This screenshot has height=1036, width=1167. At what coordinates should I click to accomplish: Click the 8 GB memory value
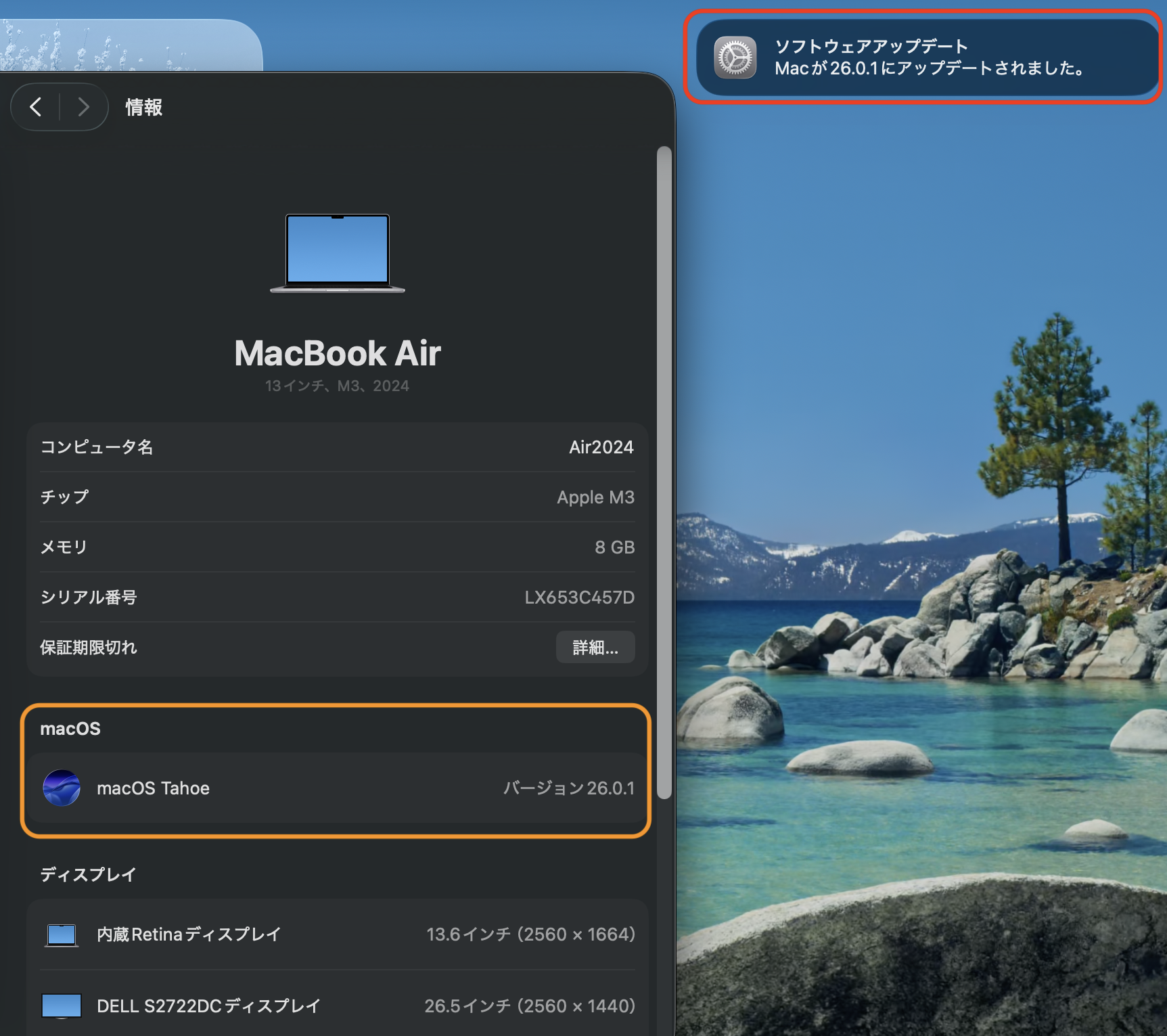pos(614,547)
